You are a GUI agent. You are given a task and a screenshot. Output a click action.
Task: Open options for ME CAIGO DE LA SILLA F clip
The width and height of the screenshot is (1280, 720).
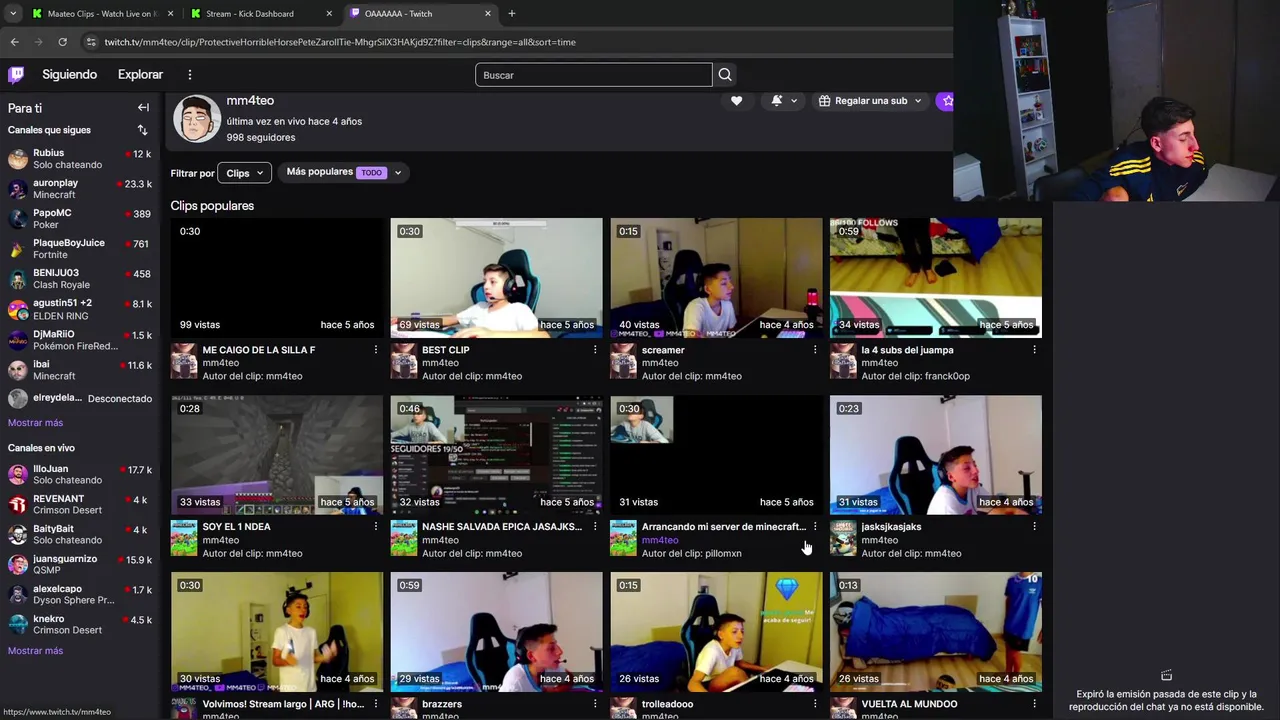point(376,350)
